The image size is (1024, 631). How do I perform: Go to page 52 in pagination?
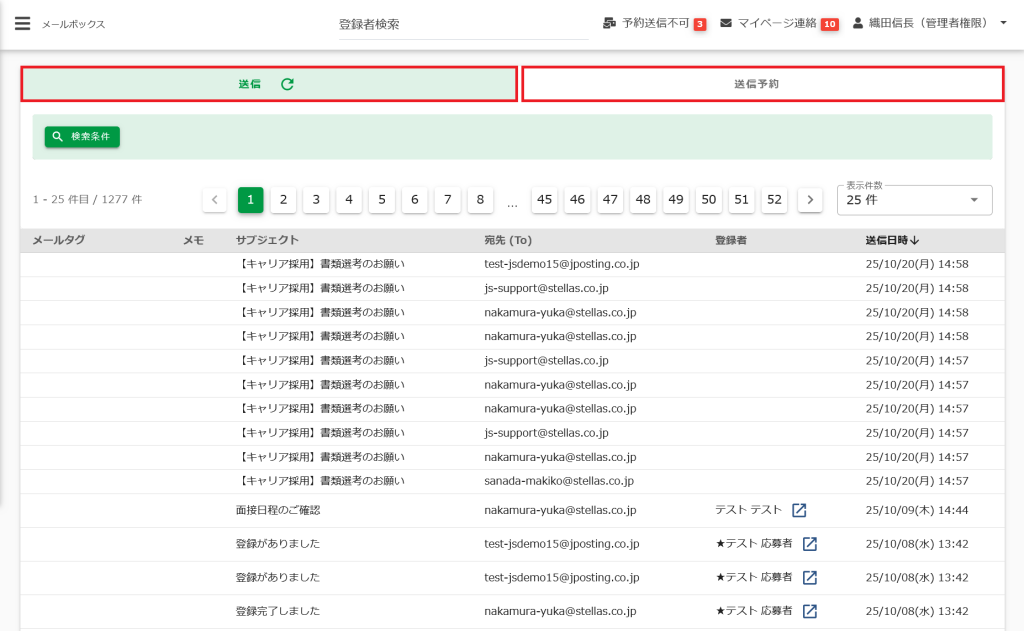point(774,200)
